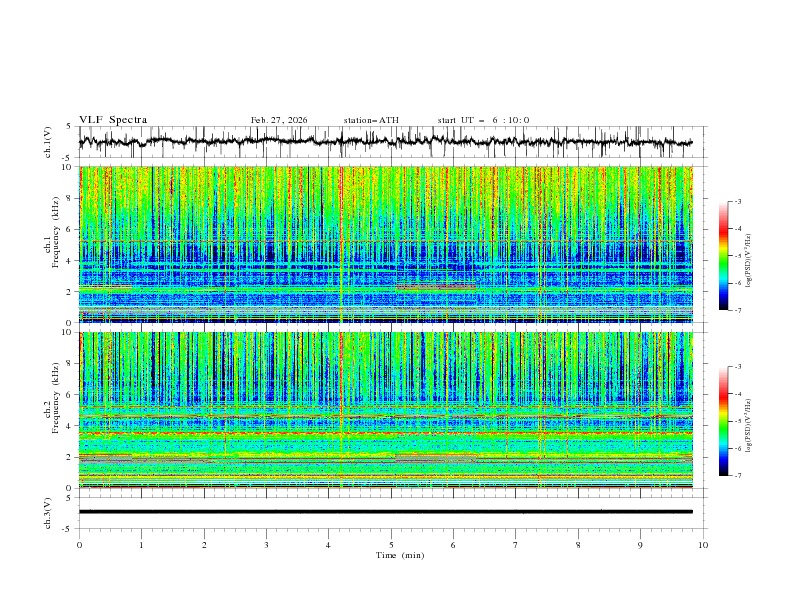Click the 'start UT = 6:10:0' text

click(x=483, y=120)
